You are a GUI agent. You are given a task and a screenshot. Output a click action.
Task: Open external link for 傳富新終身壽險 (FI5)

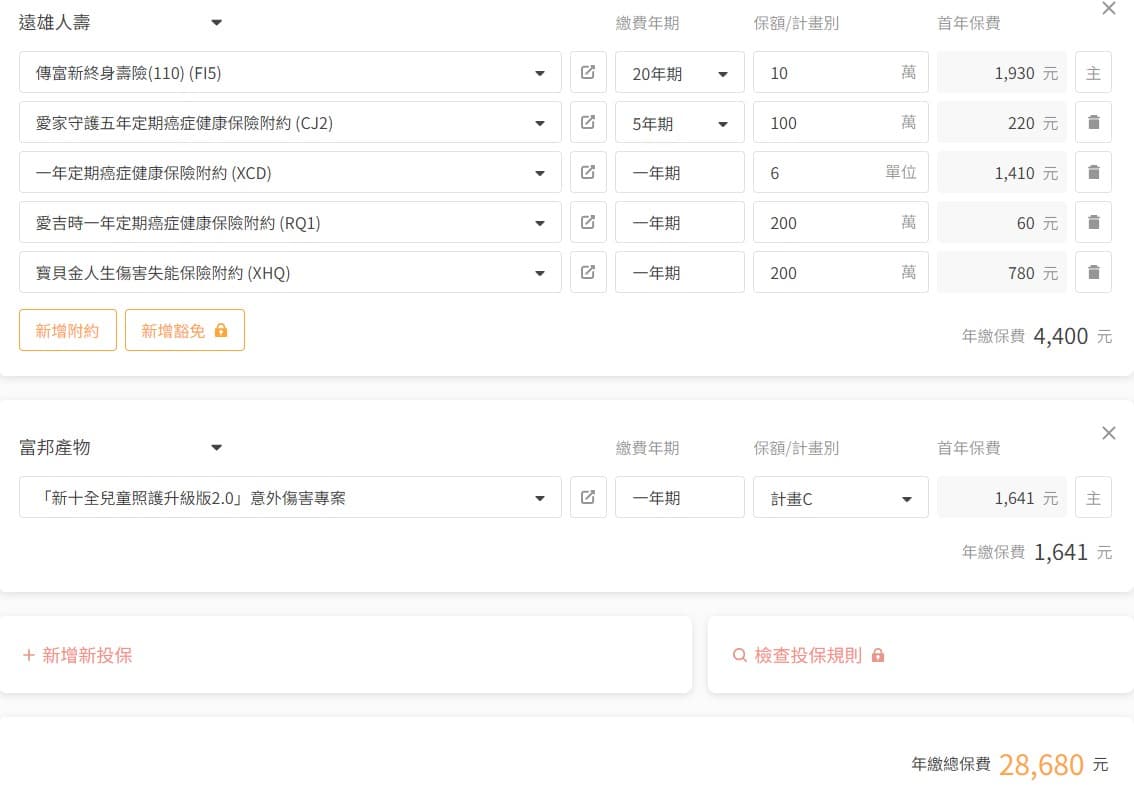coord(588,73)
